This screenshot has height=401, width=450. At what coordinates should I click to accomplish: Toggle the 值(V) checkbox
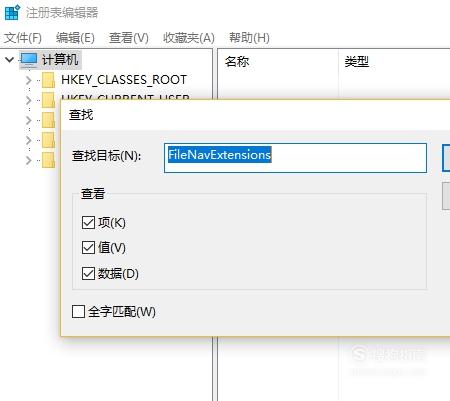88,248
